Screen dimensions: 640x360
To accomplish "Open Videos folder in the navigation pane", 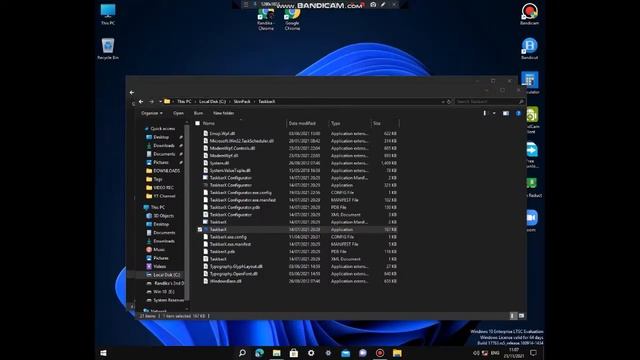I will click(159, 267).
